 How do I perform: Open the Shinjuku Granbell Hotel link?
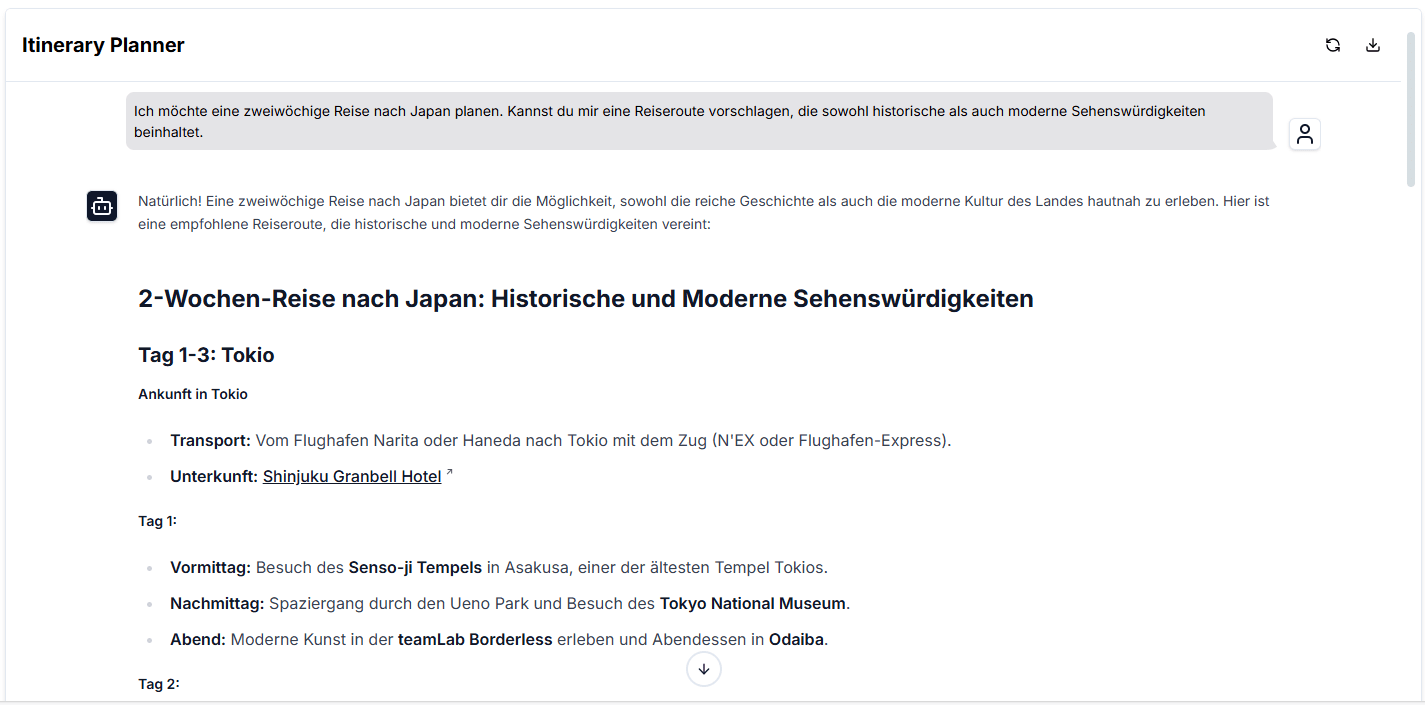tap(352, 477)
